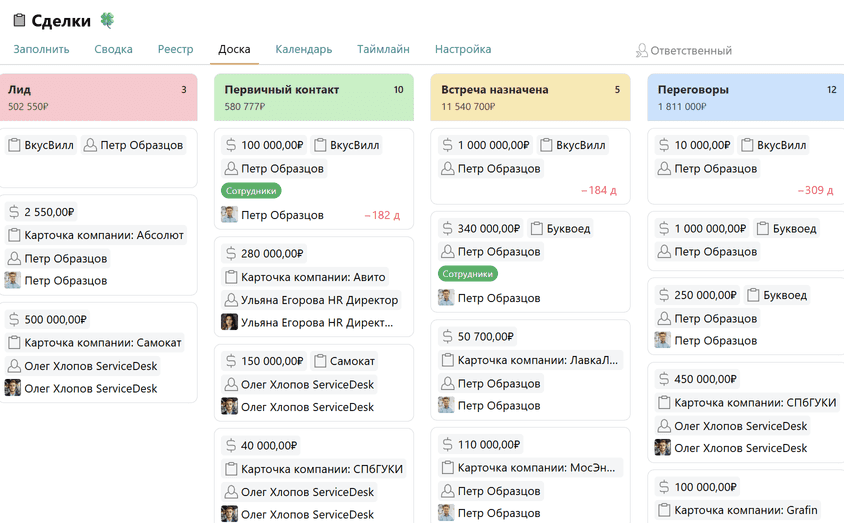
Task: Click dollar icon on the 2 550,00₽ card
Action: (x=14, y=212)
